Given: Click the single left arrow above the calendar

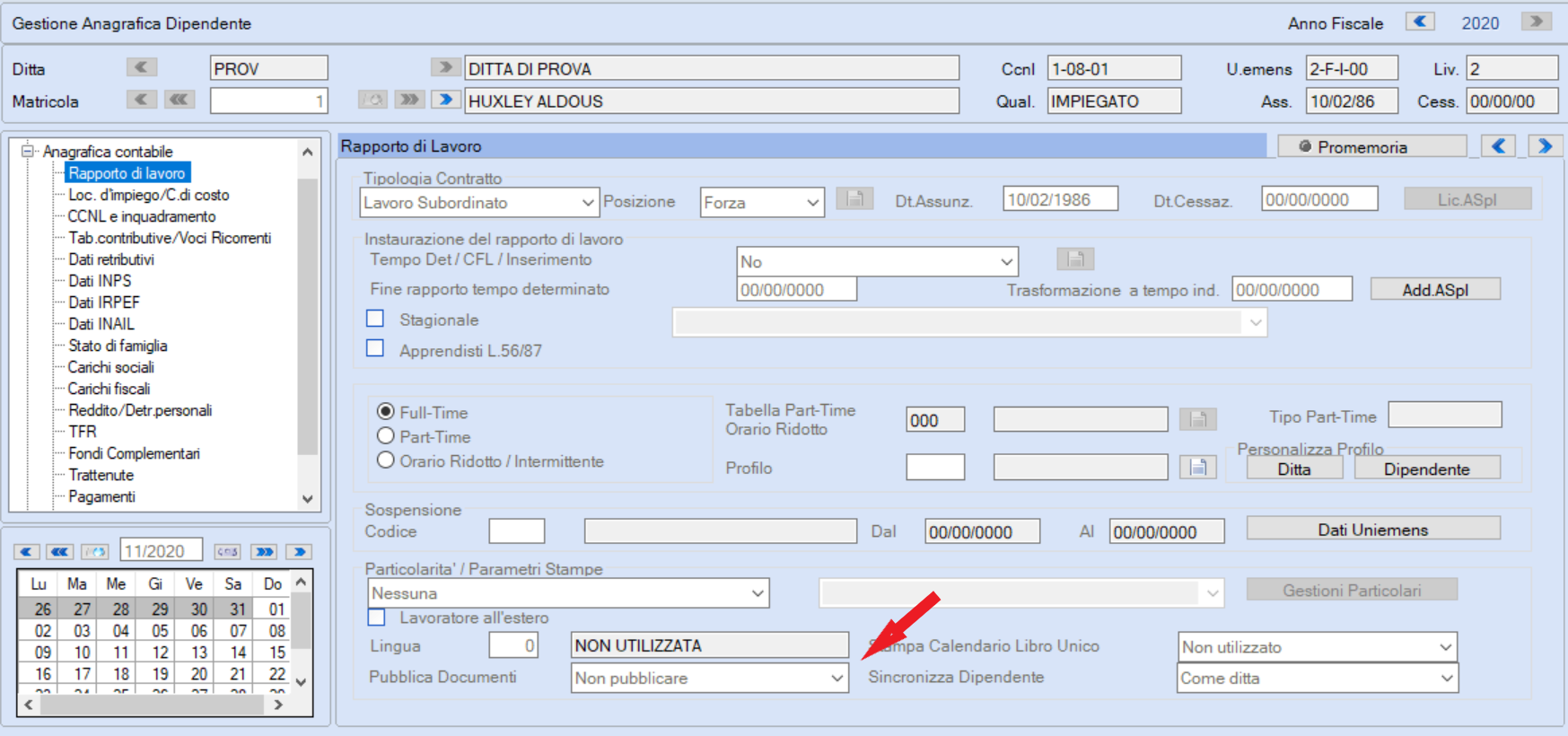Looking at the screenshot, I should point(26,551).
